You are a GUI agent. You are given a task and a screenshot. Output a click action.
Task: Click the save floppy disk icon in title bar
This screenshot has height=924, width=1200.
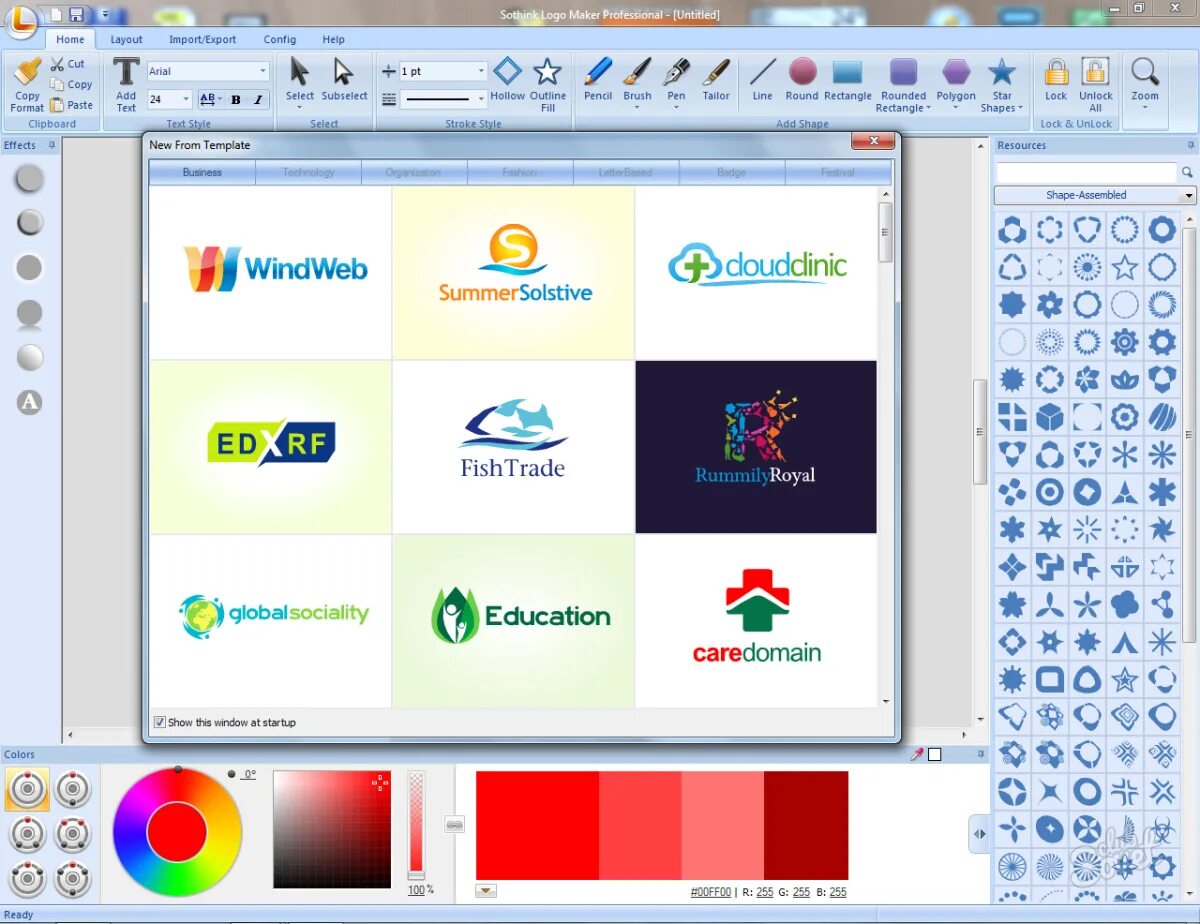(x=76, y=14)
